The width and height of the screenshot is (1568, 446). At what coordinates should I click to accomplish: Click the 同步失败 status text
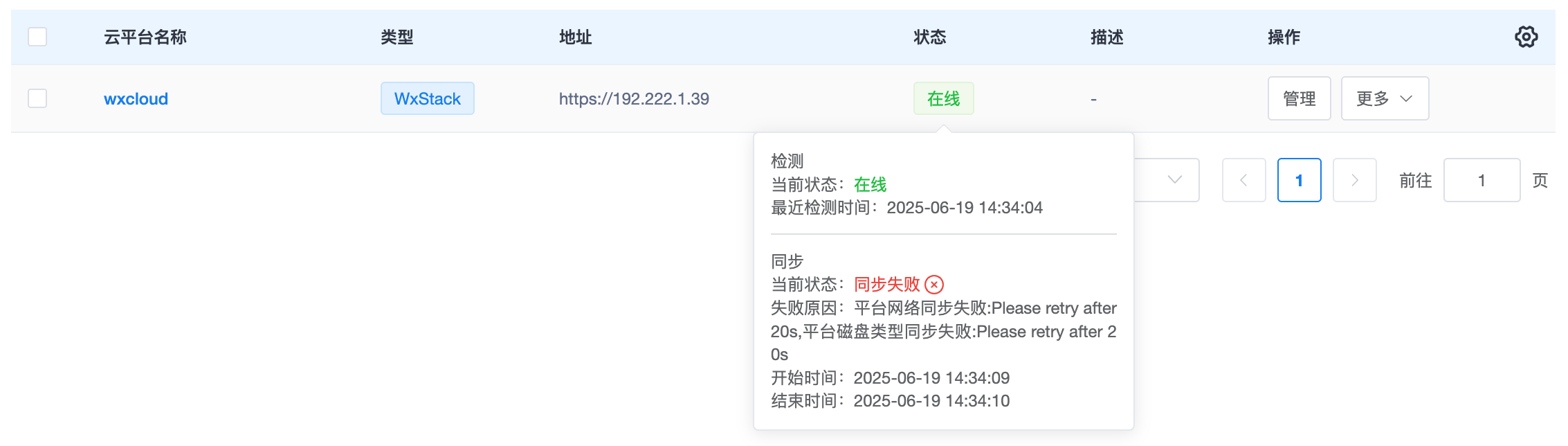887,285
